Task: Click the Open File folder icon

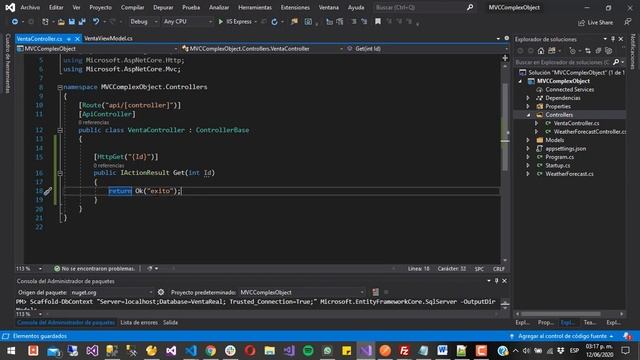Action: [x=61, y=22]
